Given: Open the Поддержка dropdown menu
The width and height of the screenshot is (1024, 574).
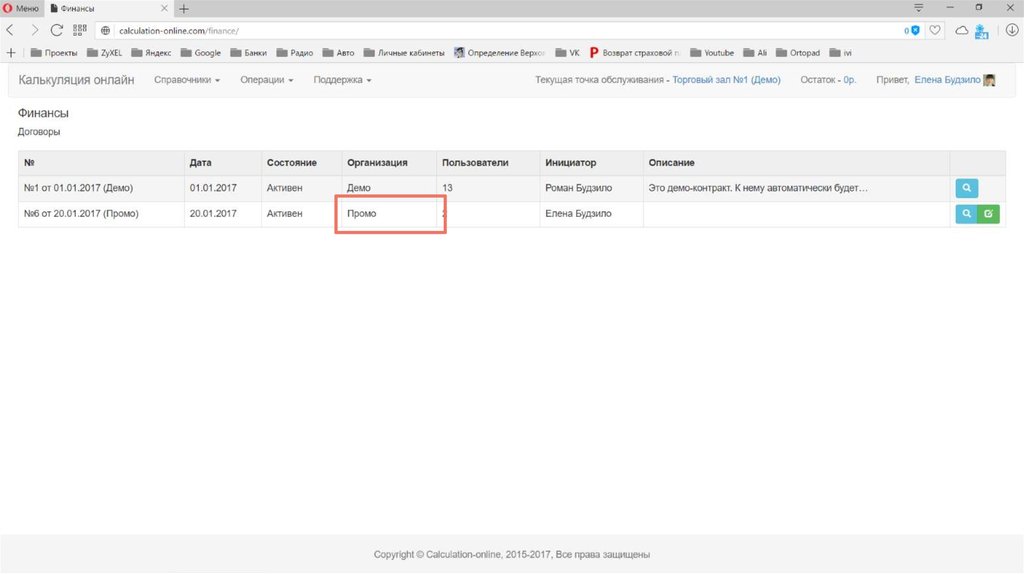Looking at the screenshot, I should click(x=342, y=80).
